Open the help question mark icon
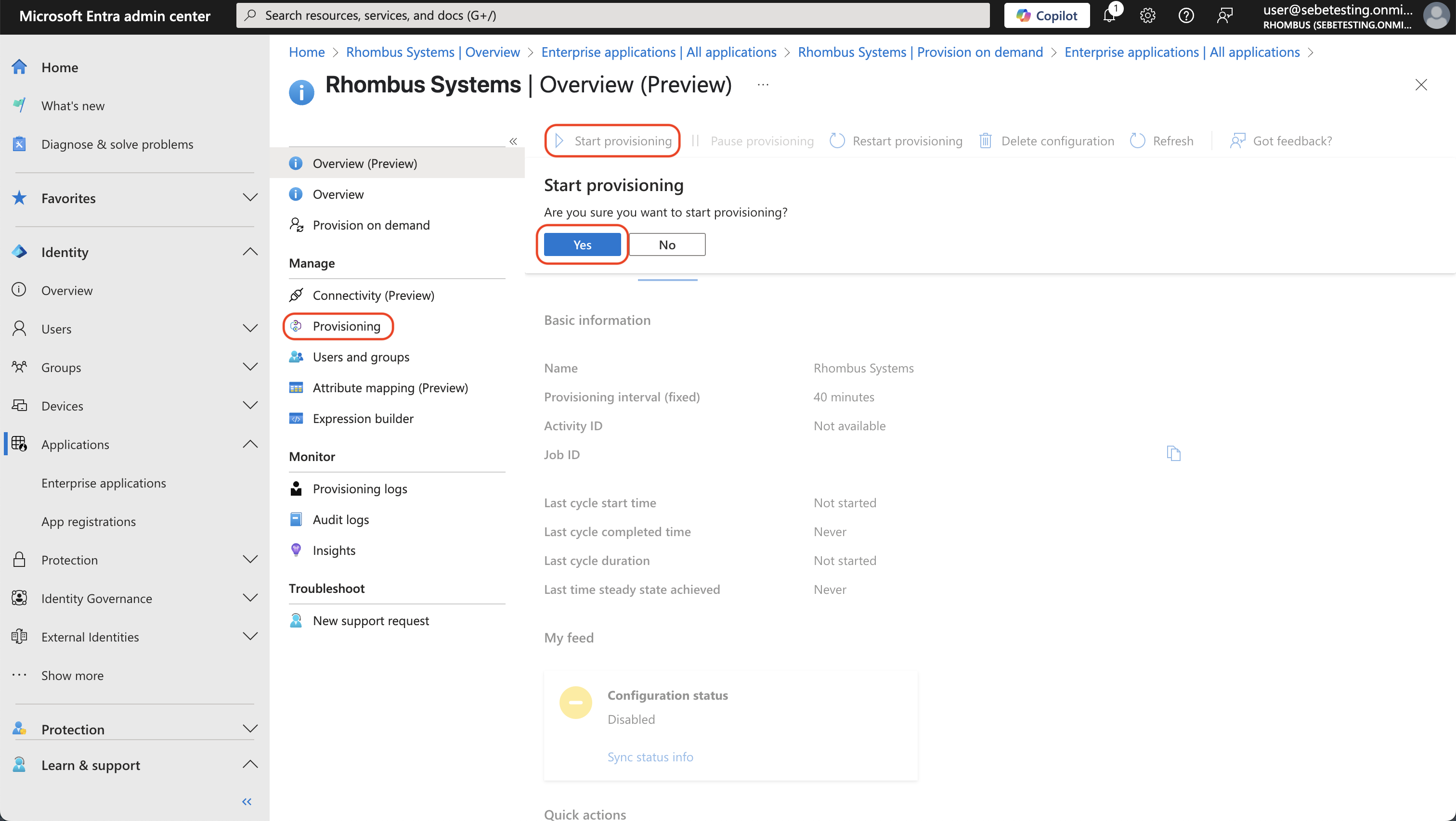The image size is (1456, 821). click(1186, 15)
